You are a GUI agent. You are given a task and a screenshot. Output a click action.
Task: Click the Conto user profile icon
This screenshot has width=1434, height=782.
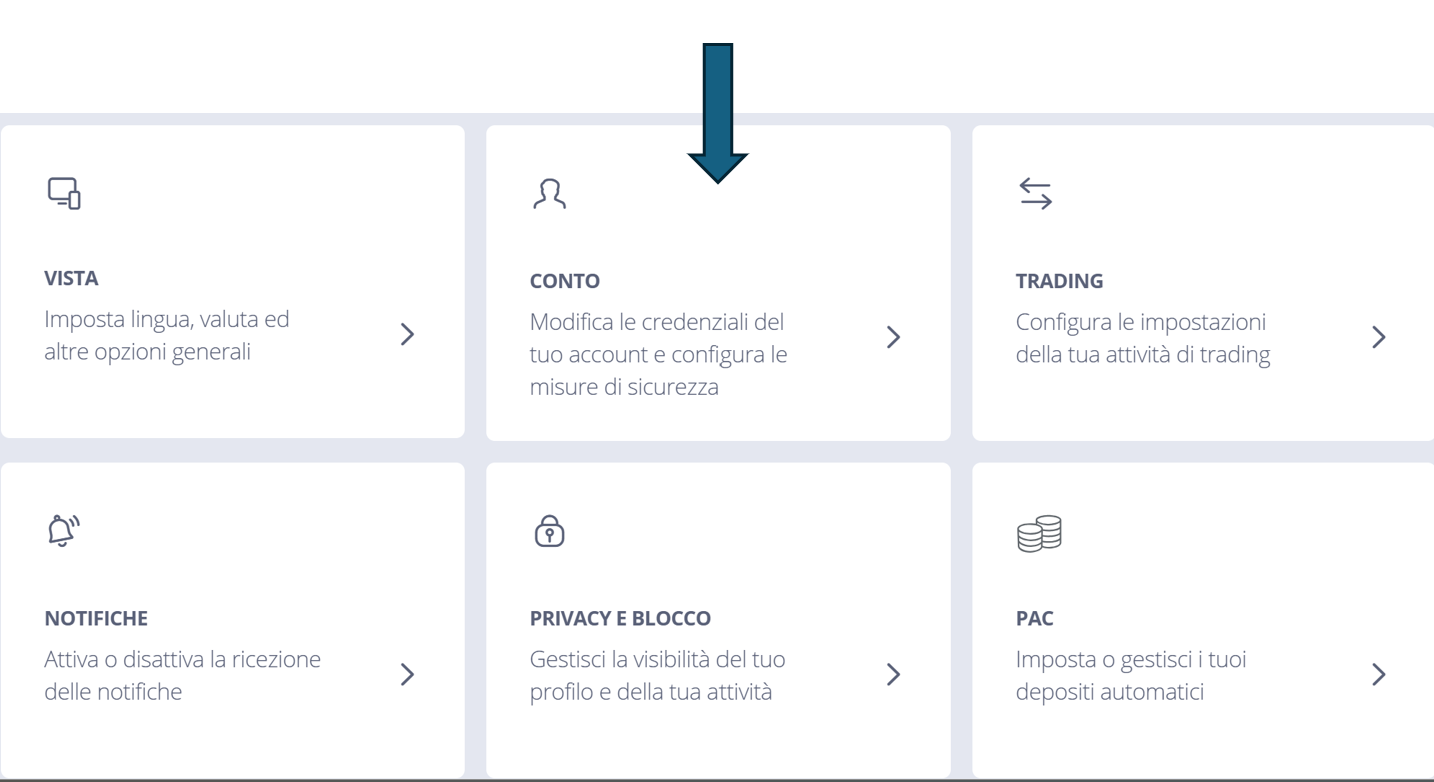coord(549,194)
